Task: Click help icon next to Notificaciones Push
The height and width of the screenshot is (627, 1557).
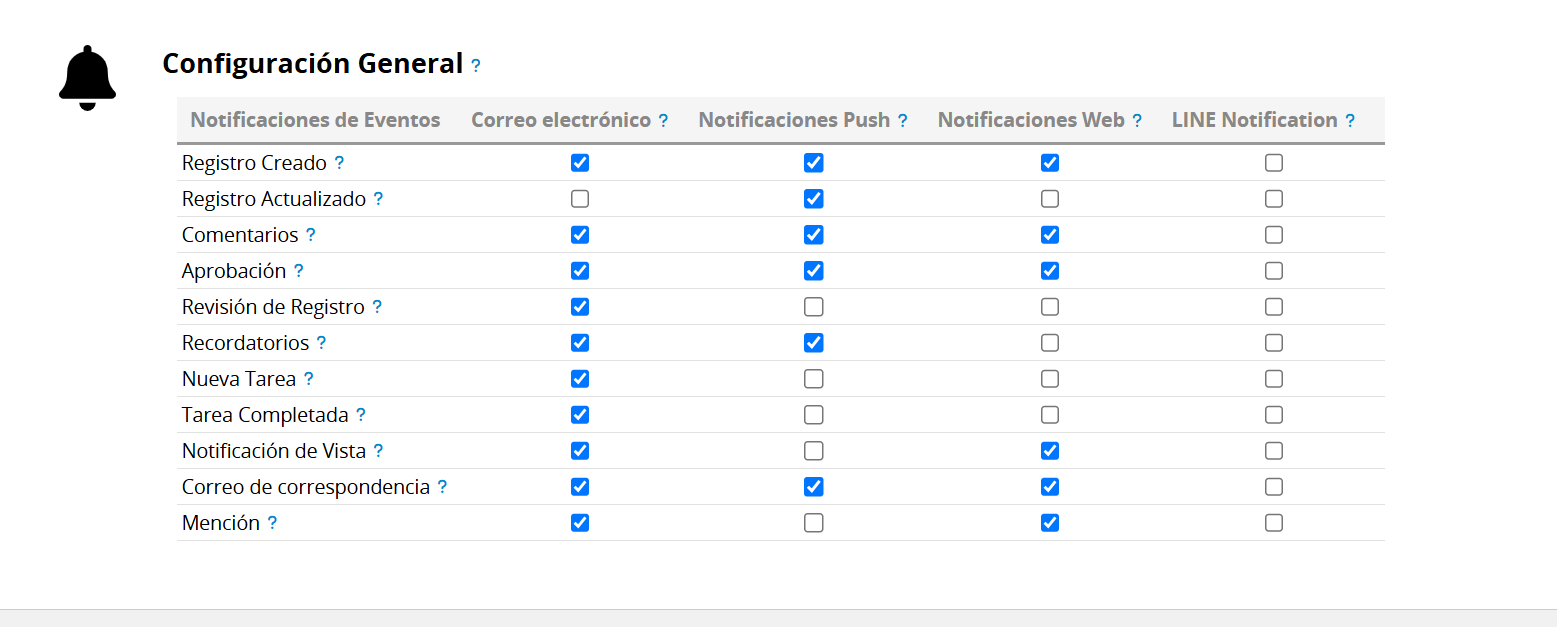Action: tap(903, 121)
